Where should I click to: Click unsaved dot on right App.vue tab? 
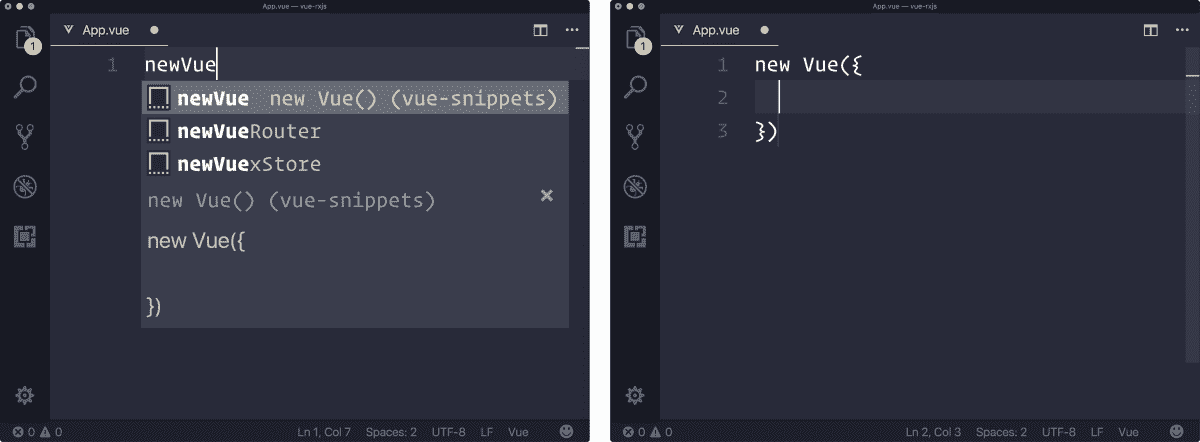(x=764, y=30)
